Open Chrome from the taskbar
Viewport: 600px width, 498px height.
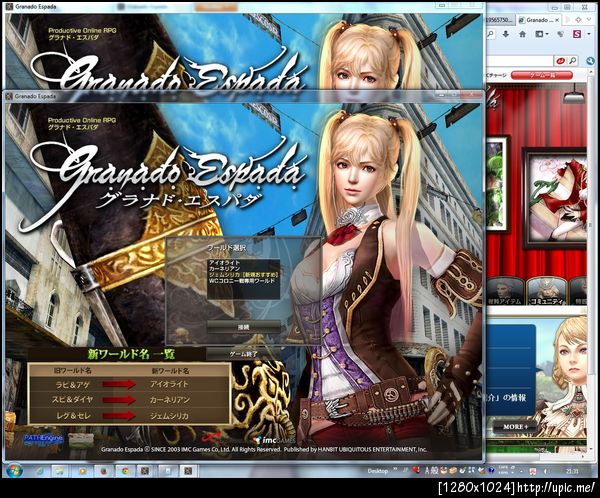125,471
